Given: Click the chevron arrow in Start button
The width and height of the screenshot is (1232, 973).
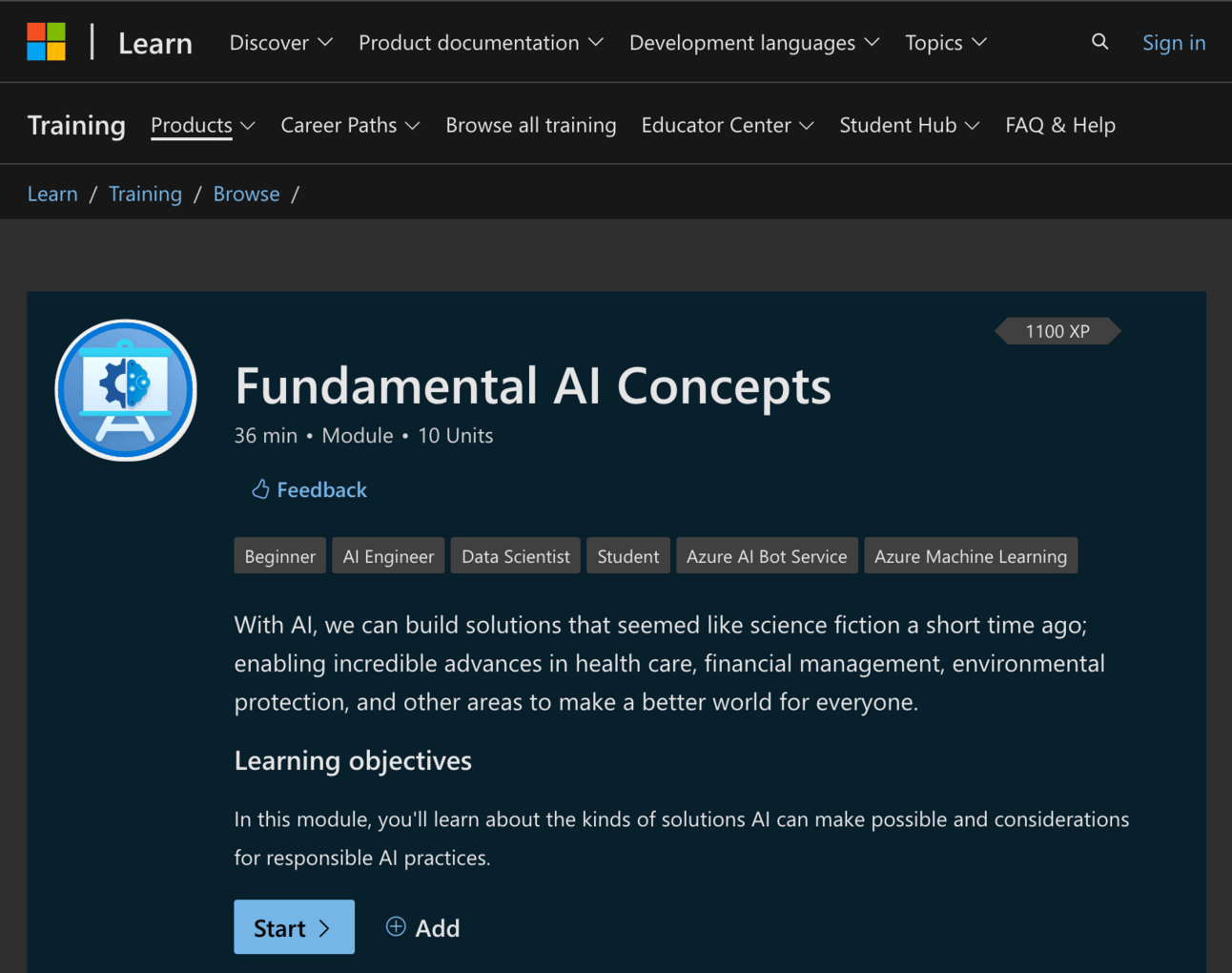Looking at the screenshot, I should click(324, 928).
